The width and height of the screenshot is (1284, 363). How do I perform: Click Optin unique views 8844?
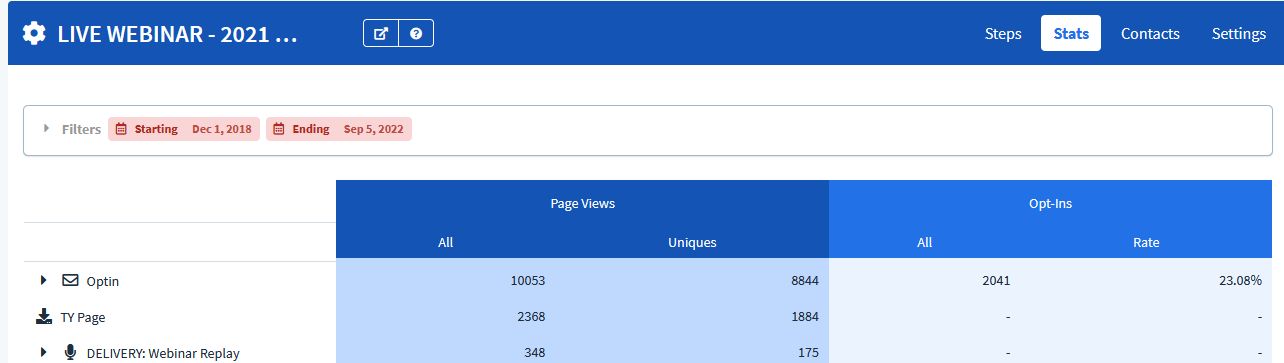click(x=804, y=281)
